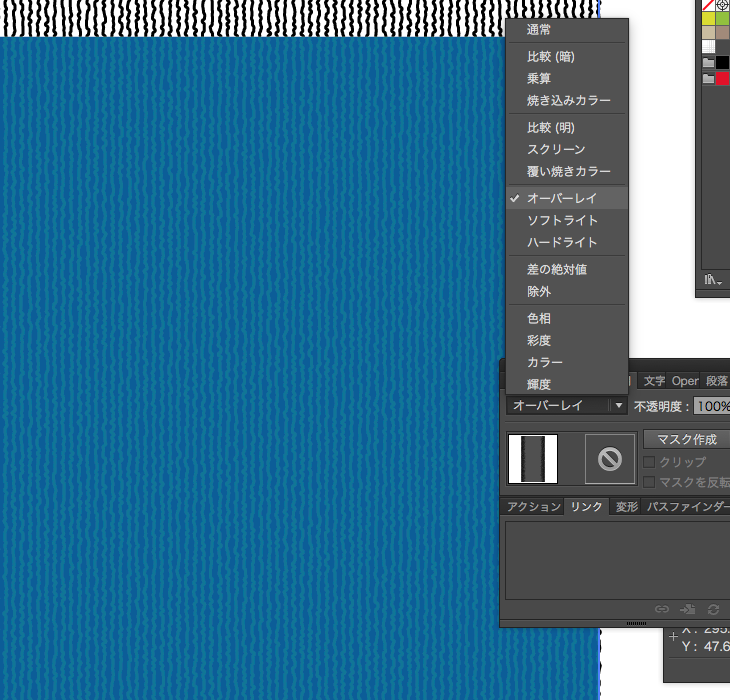Open Swatch Libraries menu icon
Screen dimensions: 730x700
[712, 279]
